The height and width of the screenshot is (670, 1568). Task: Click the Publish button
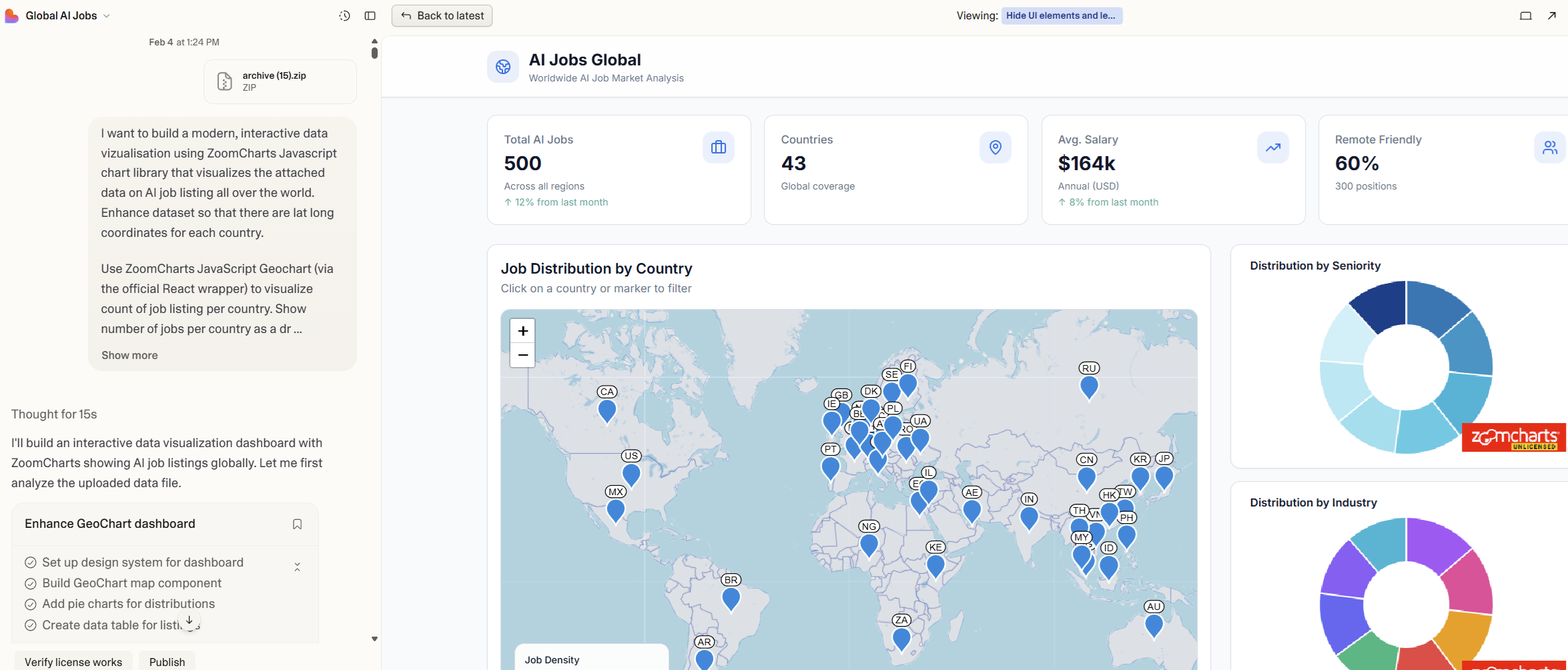pos(167,662)
